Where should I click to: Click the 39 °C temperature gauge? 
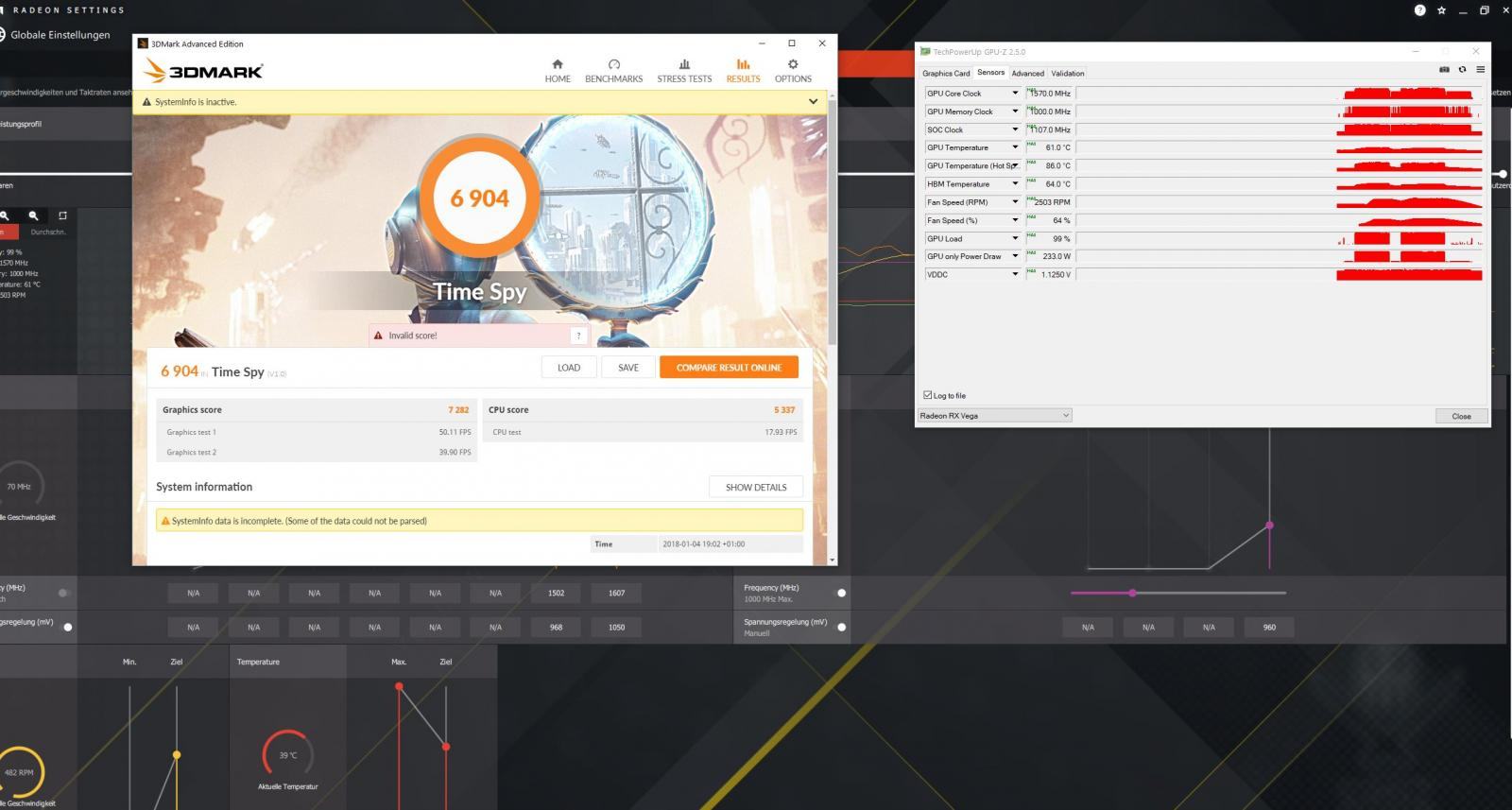(287, 755)
